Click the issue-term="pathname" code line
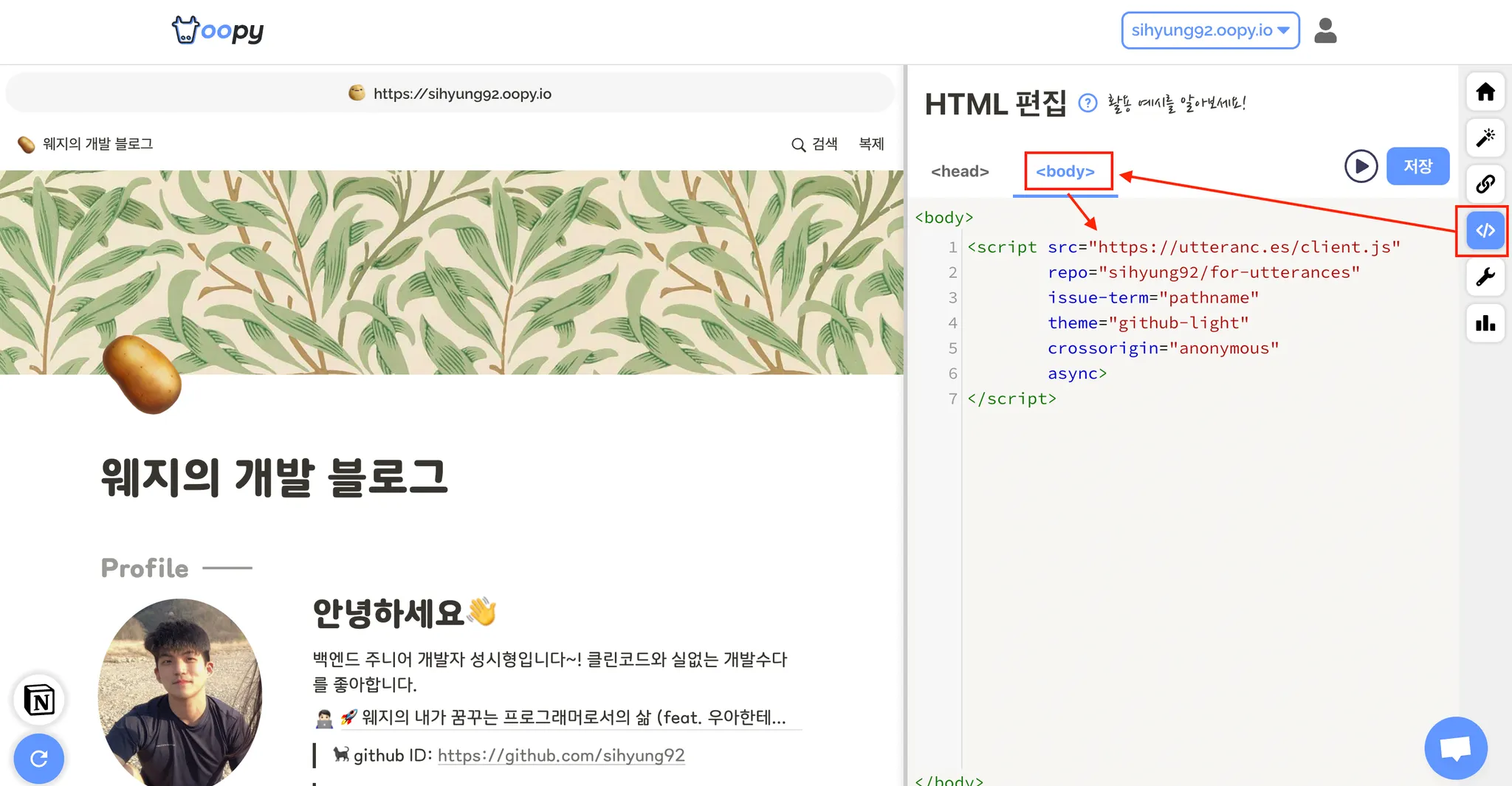This screenshot has height=786, width=1512. (x=1153, y=297)
